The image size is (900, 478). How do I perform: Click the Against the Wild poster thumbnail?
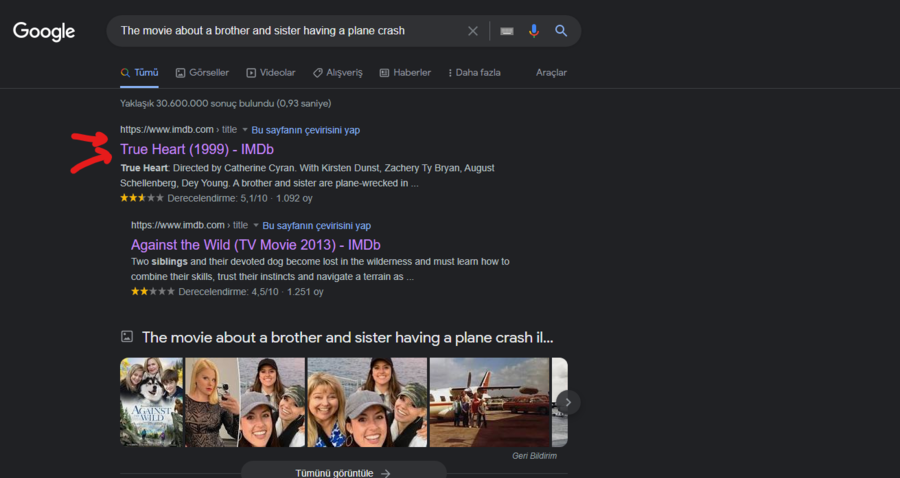(x=151, y=402)
